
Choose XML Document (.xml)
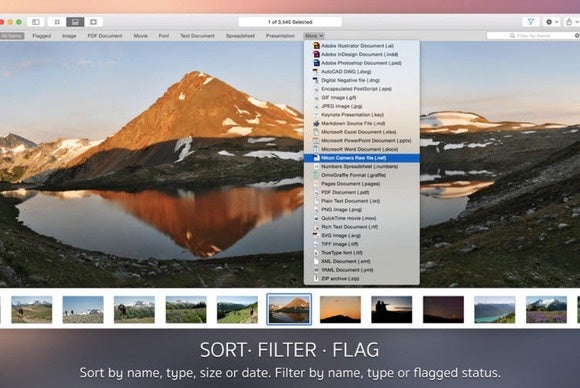pyautogui.click(x=362, y=262)
